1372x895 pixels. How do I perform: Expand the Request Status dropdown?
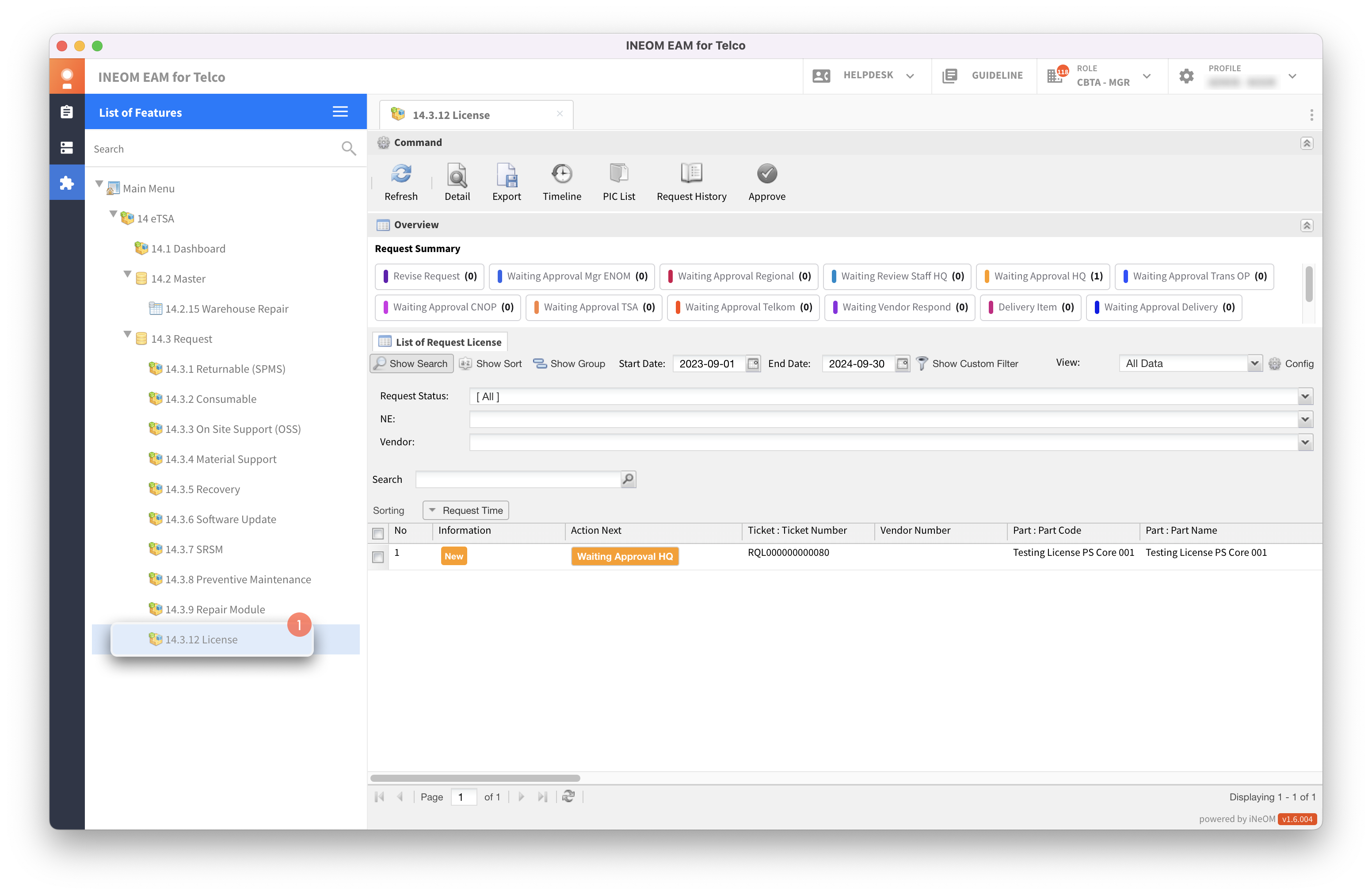click(x=1305, y=396)
